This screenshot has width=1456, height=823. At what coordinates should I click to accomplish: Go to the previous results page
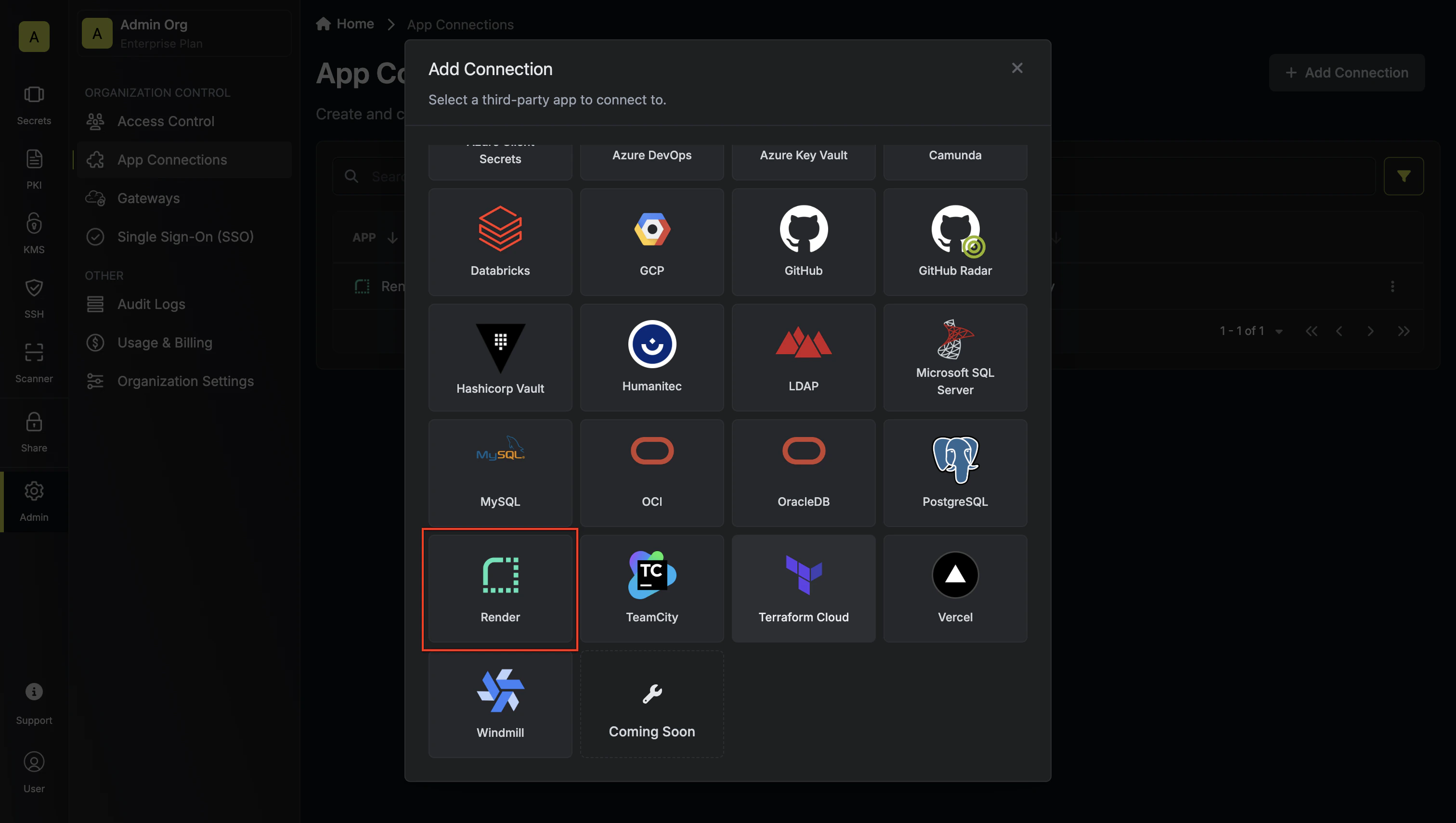point(1339,331)
